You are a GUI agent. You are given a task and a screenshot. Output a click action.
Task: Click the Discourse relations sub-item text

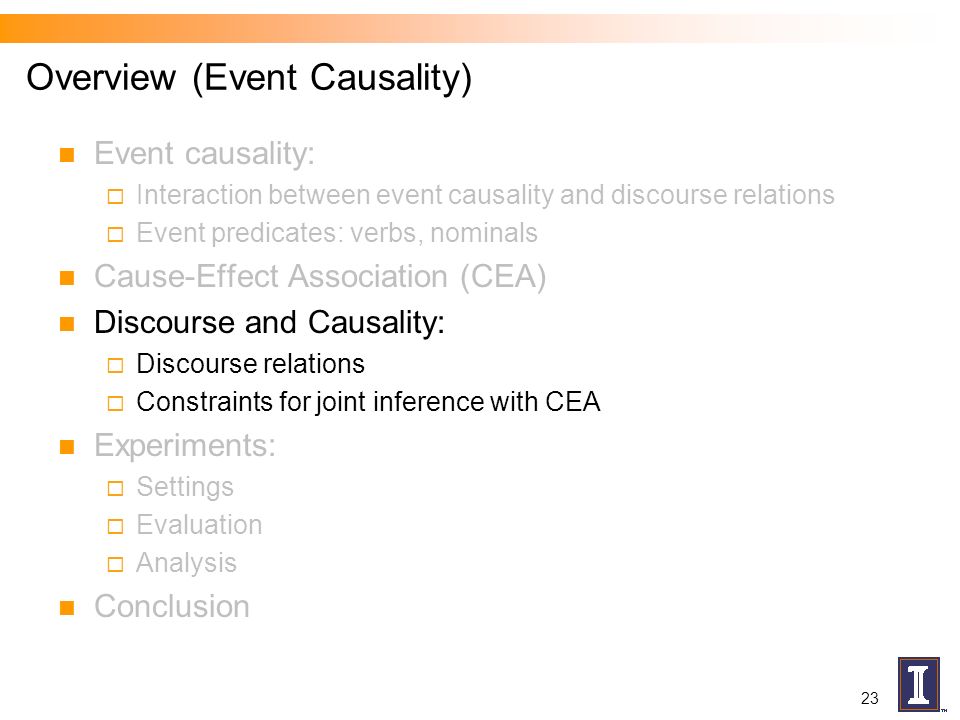tap(250, 364)
